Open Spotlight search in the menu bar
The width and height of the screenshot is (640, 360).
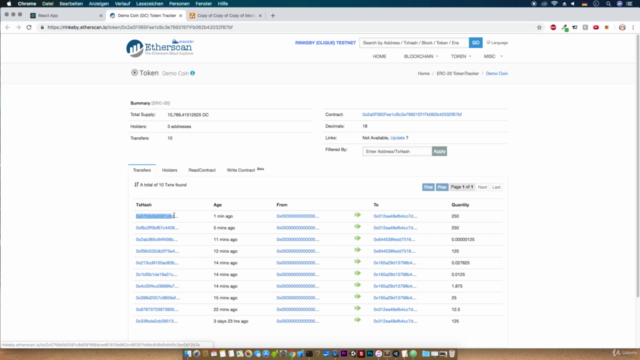608,4
